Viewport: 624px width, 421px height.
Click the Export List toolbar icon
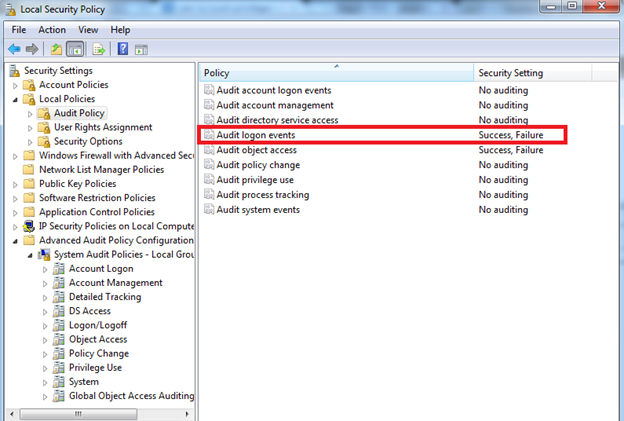click(99, 49)
